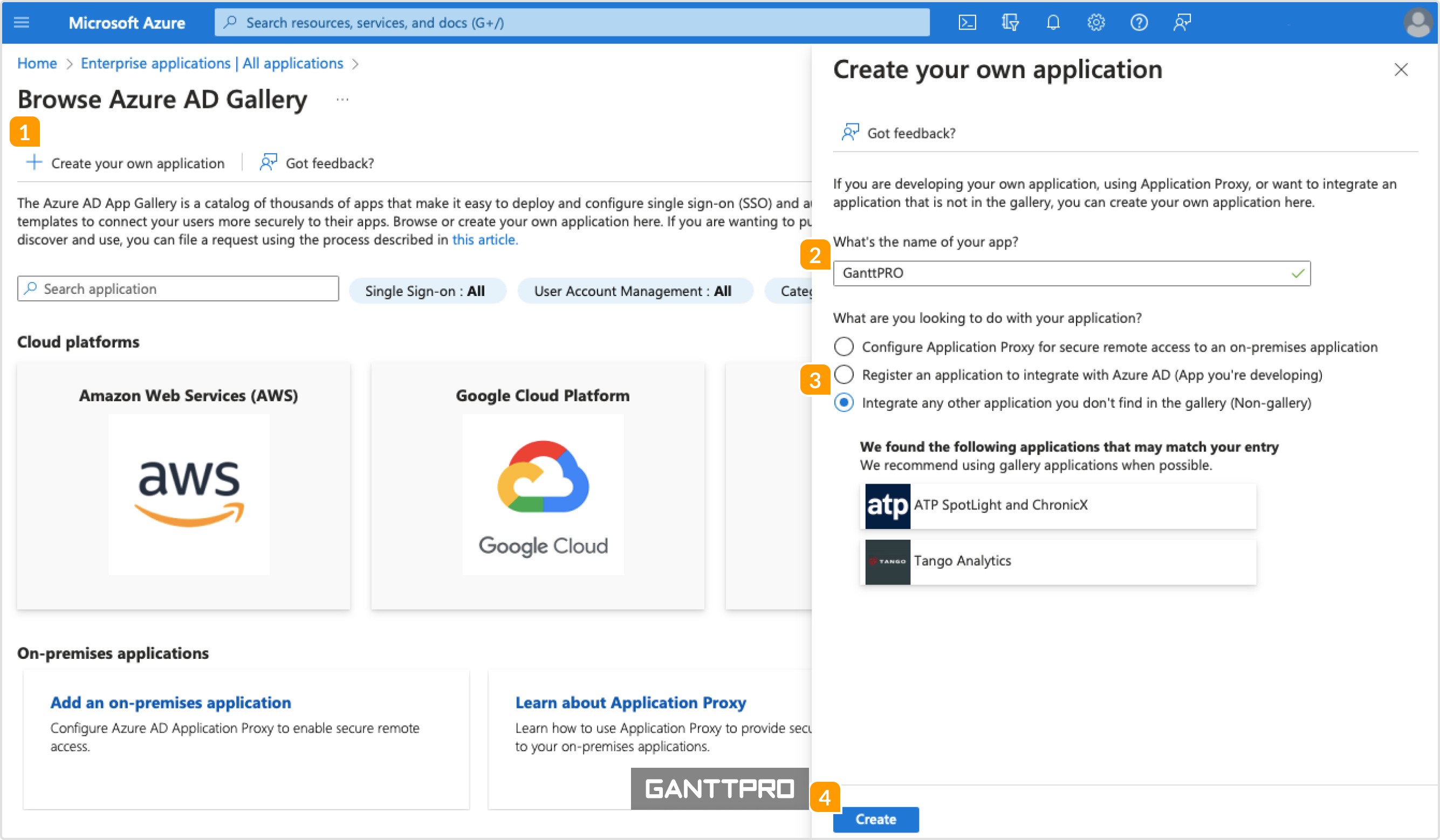This screenshot has width=1440, height=840.
Task: Focus the Search application field
Action: click(x=179, y=288)
